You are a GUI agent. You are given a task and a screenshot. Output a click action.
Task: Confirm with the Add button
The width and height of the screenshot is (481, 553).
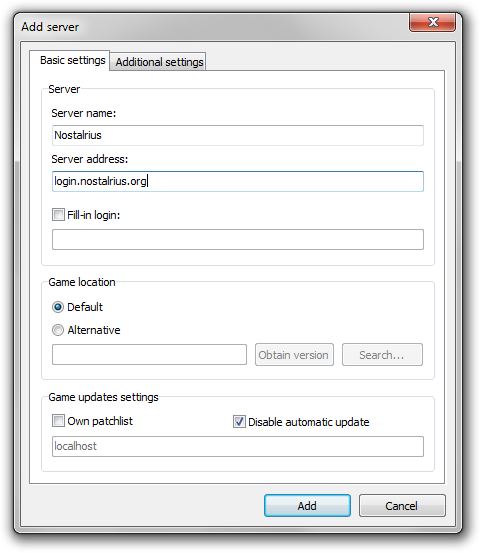[307, 505]
